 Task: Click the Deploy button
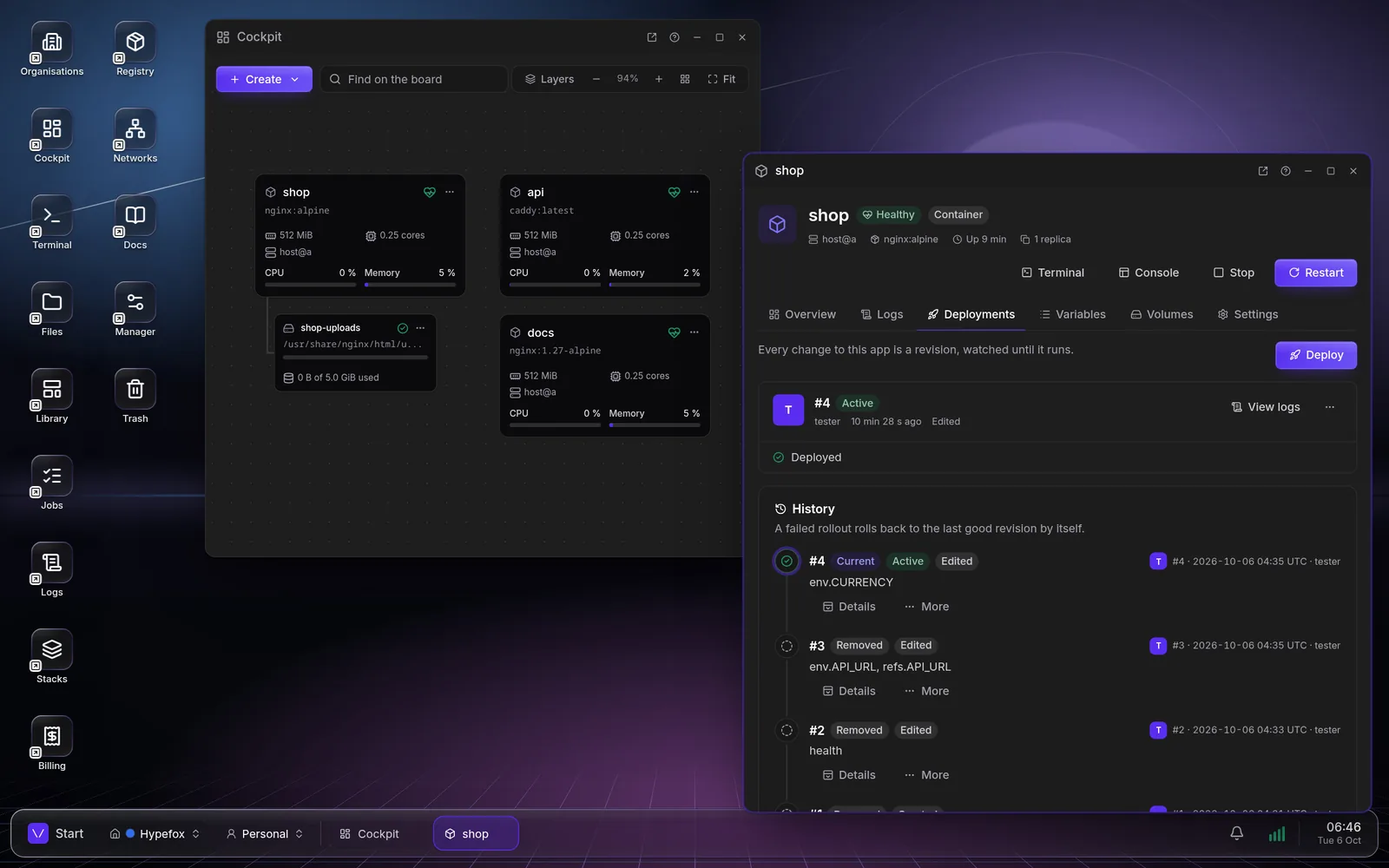click(x=1315, y=355)
